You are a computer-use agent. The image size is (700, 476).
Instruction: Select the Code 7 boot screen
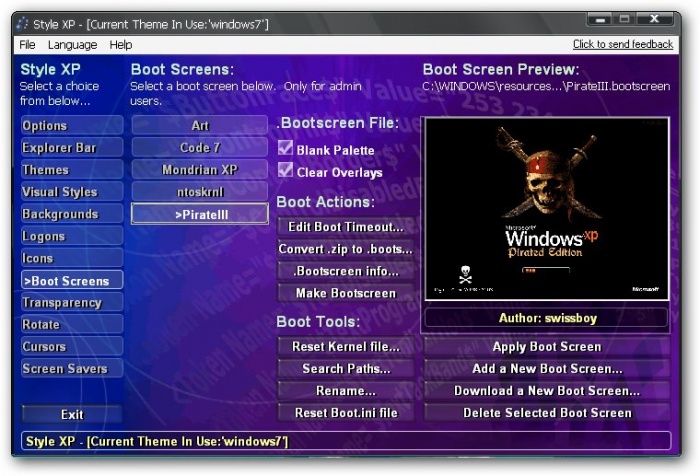[200, 147]
